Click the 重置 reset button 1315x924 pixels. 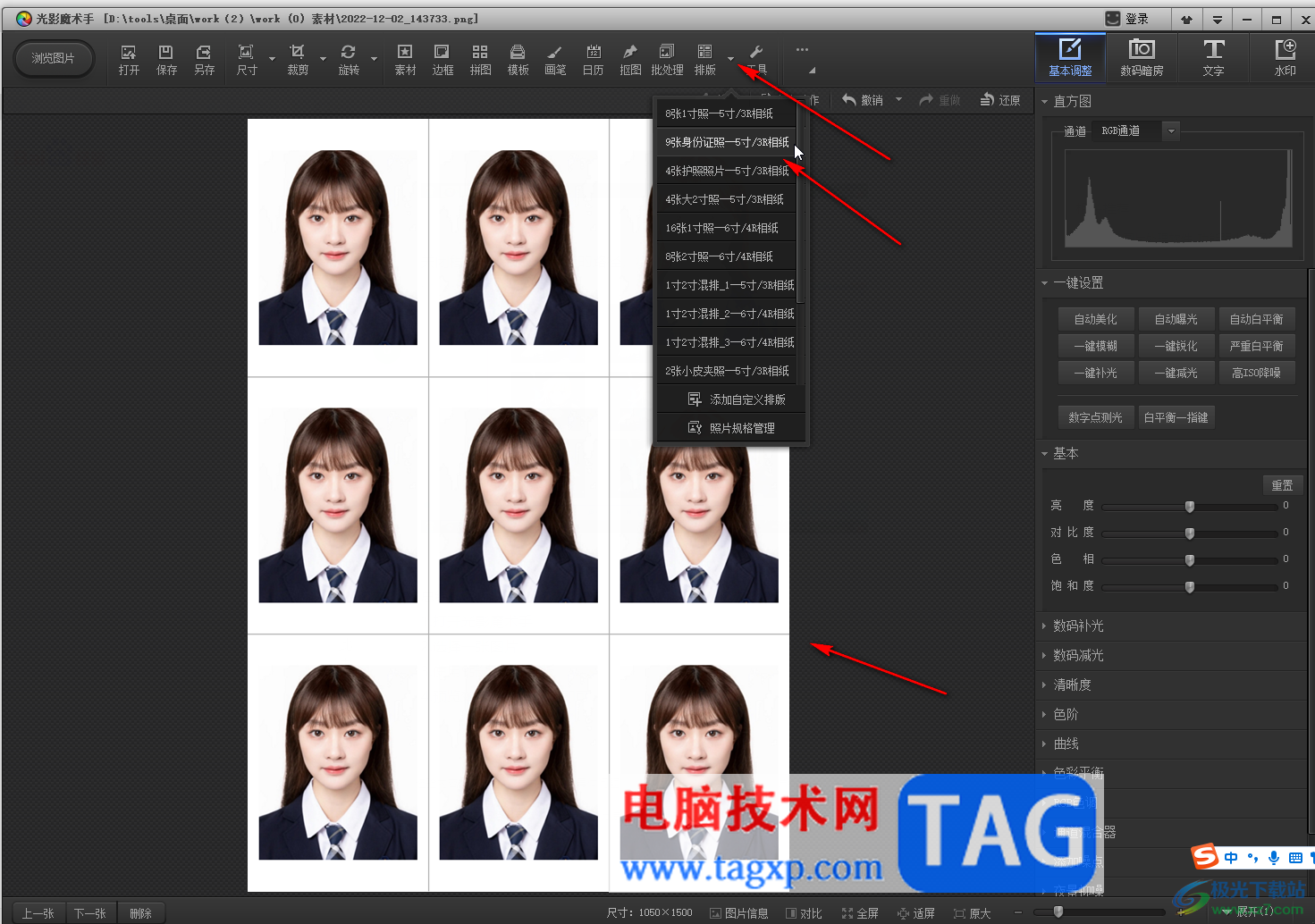click(x=1282, y=485)
